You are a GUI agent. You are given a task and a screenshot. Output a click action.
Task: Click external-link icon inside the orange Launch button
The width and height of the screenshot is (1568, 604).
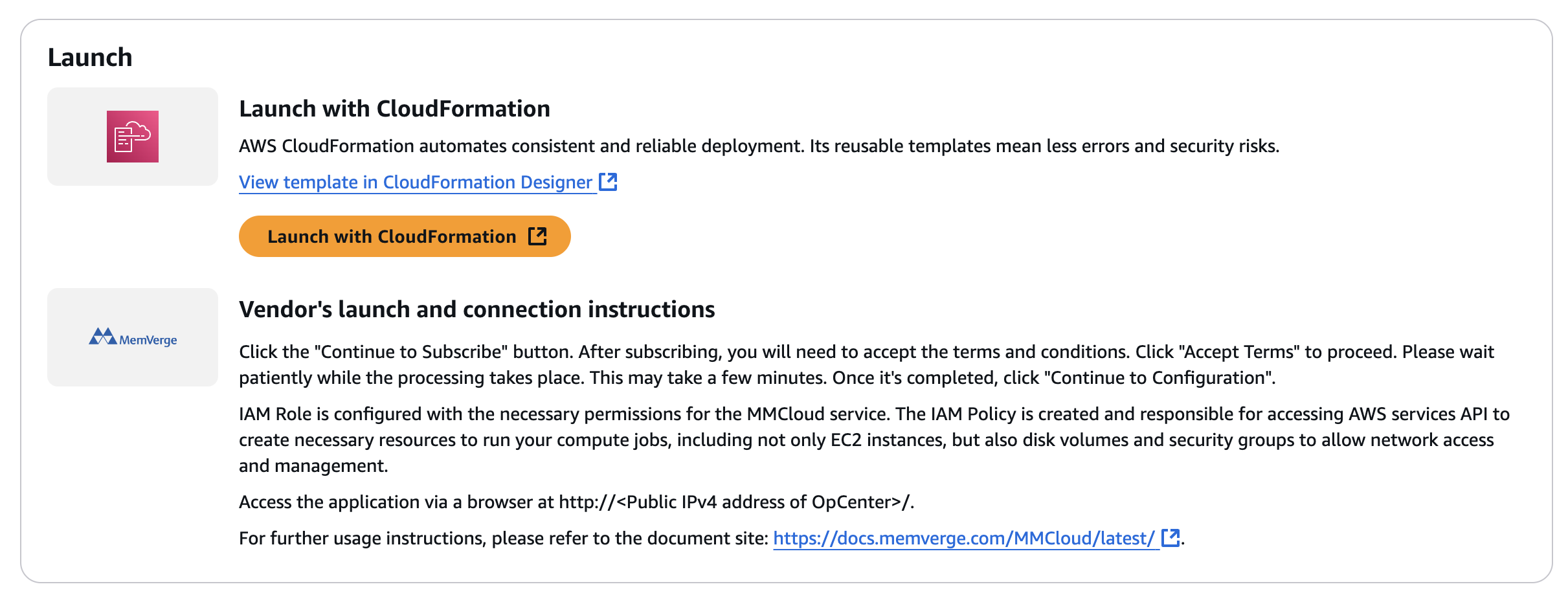537,236
